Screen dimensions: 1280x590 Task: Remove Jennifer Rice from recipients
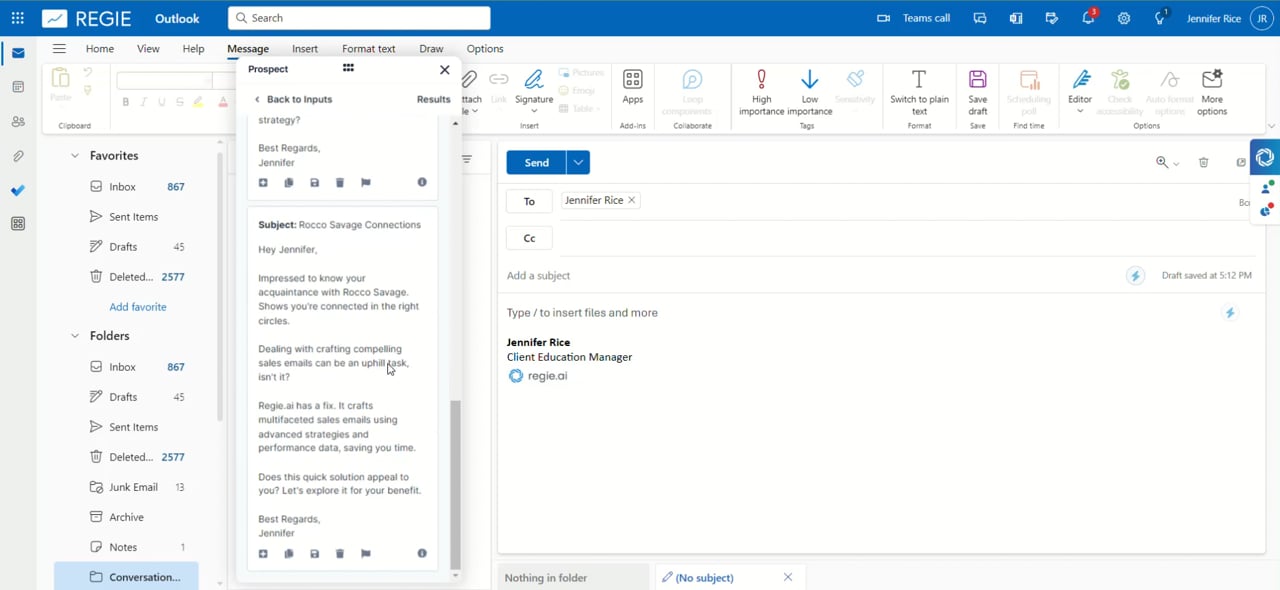pos(632,200)
